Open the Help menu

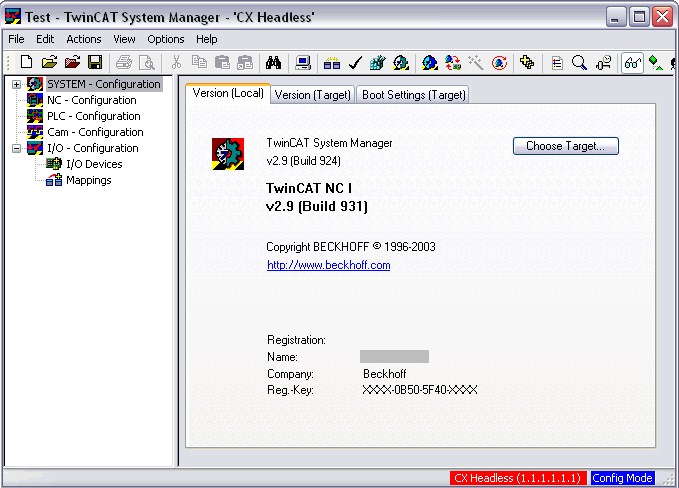point(207,39)
